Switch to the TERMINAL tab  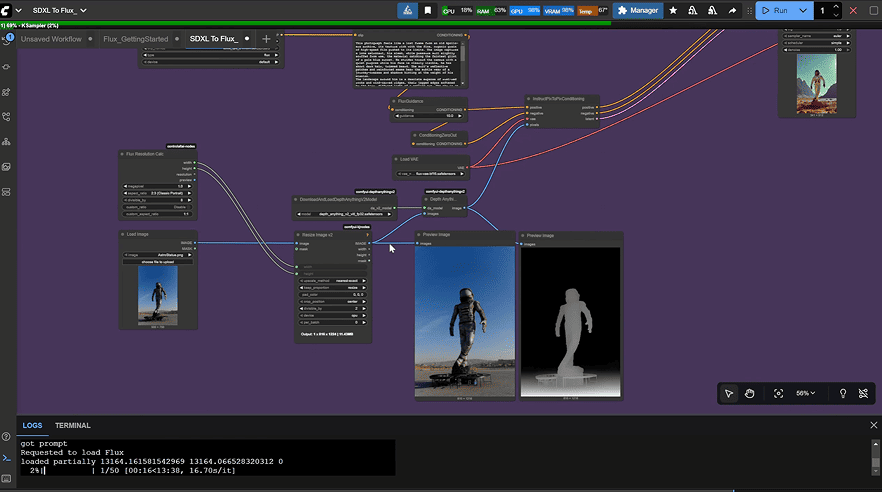point(72,426)
